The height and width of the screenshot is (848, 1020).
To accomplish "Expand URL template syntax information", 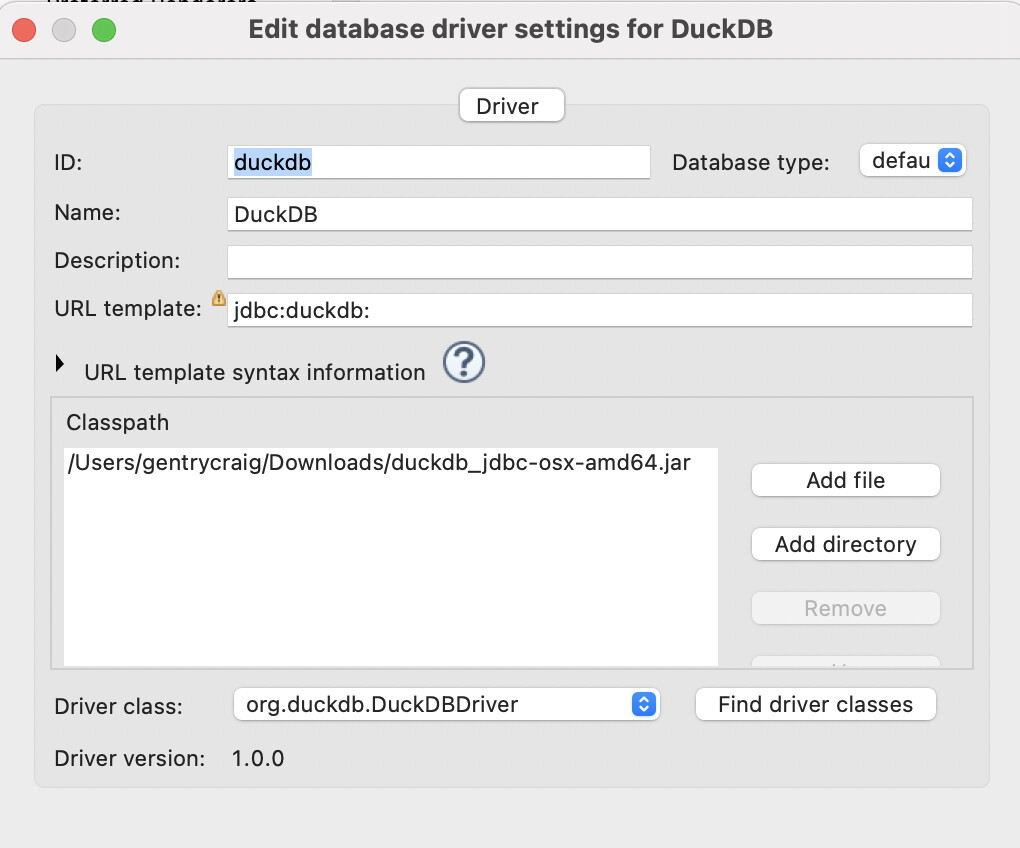I will point(60,363).
